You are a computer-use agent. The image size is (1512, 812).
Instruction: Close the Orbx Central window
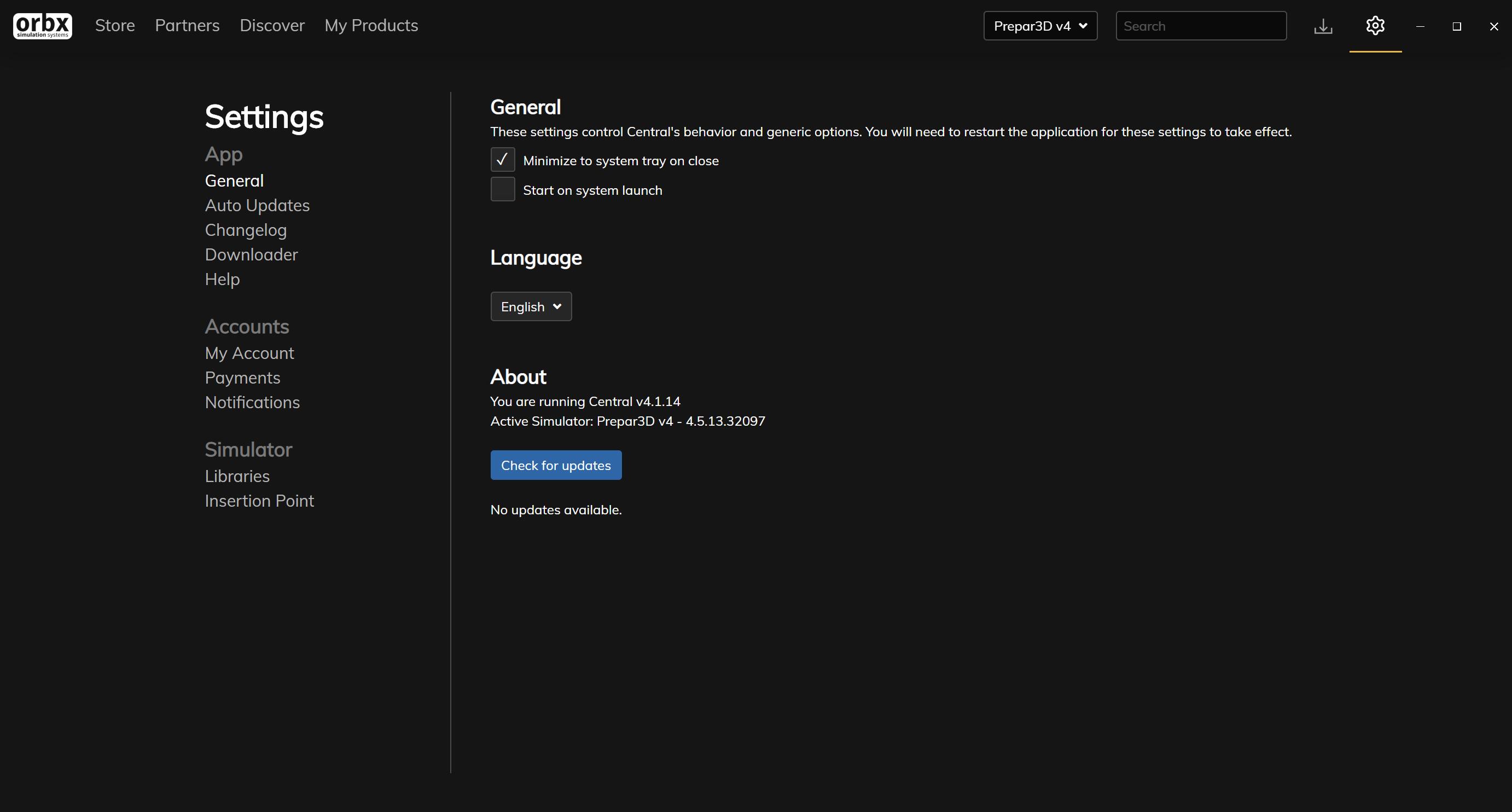[x=1494, y=26]
